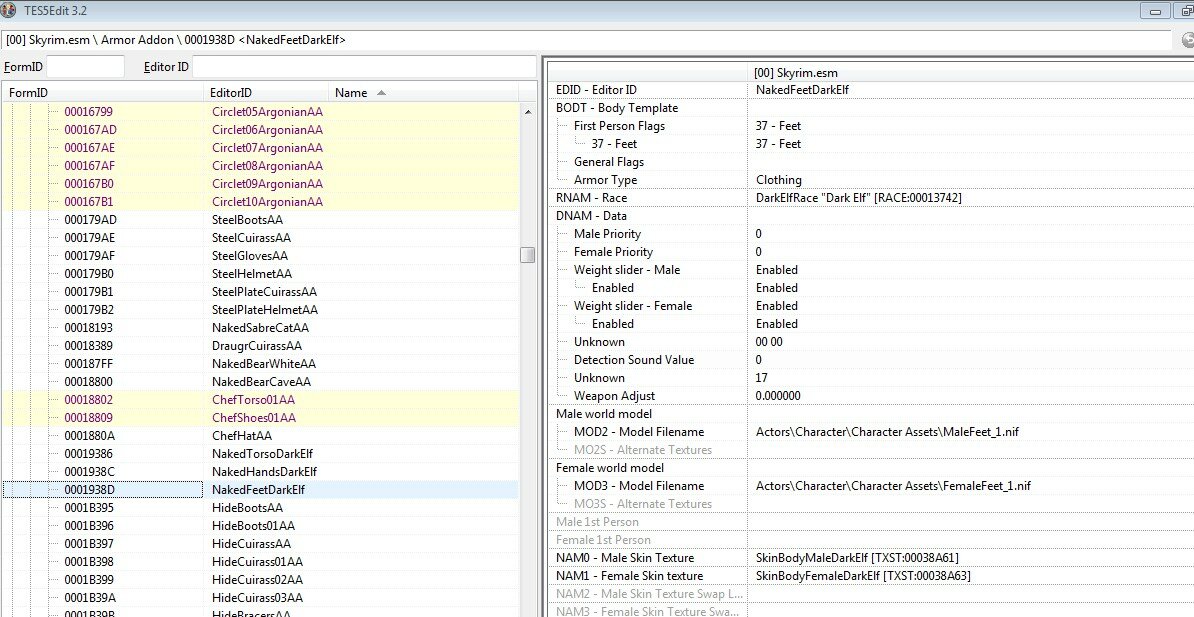Select the NakedTorsoDarkElf record
Screen dimensions: 1194x617
point(260,454)
